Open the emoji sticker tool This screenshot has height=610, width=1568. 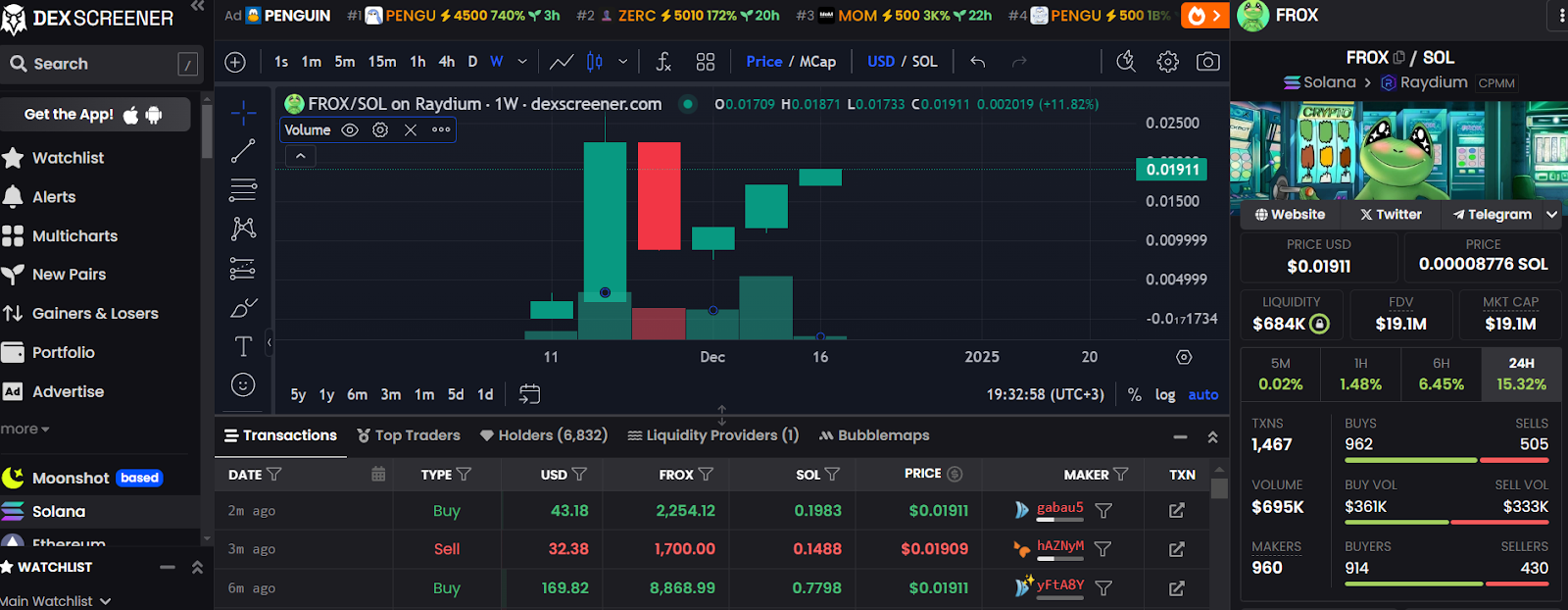pyautogui.click(x=243, y=384)
